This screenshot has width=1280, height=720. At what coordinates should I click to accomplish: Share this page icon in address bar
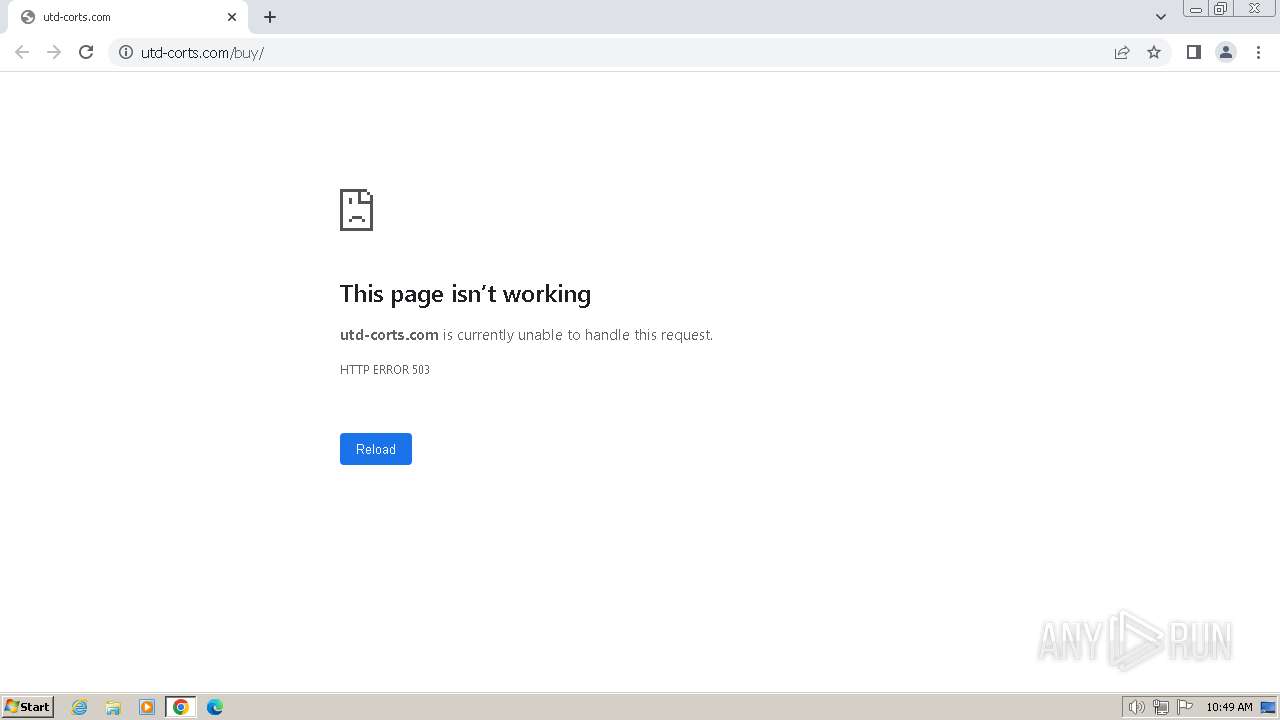(1122, 52)
